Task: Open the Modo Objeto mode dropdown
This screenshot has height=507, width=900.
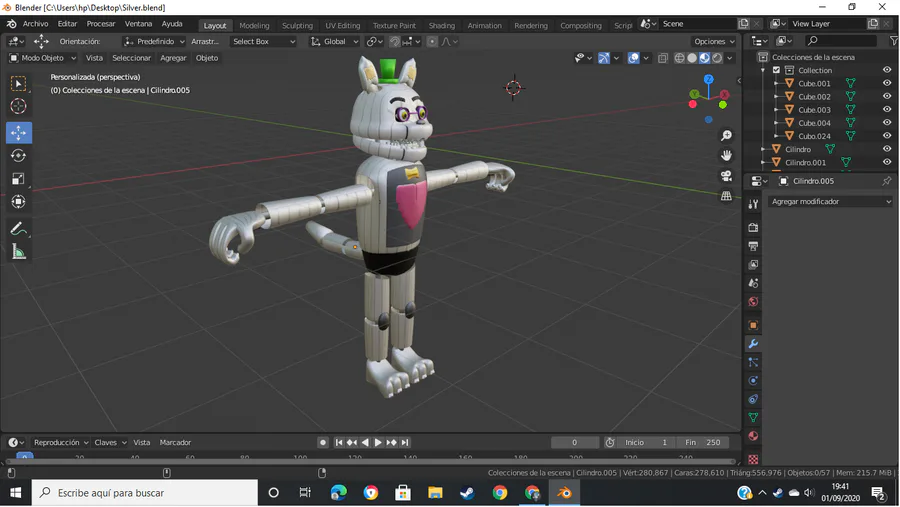Action: coord(42,58)
